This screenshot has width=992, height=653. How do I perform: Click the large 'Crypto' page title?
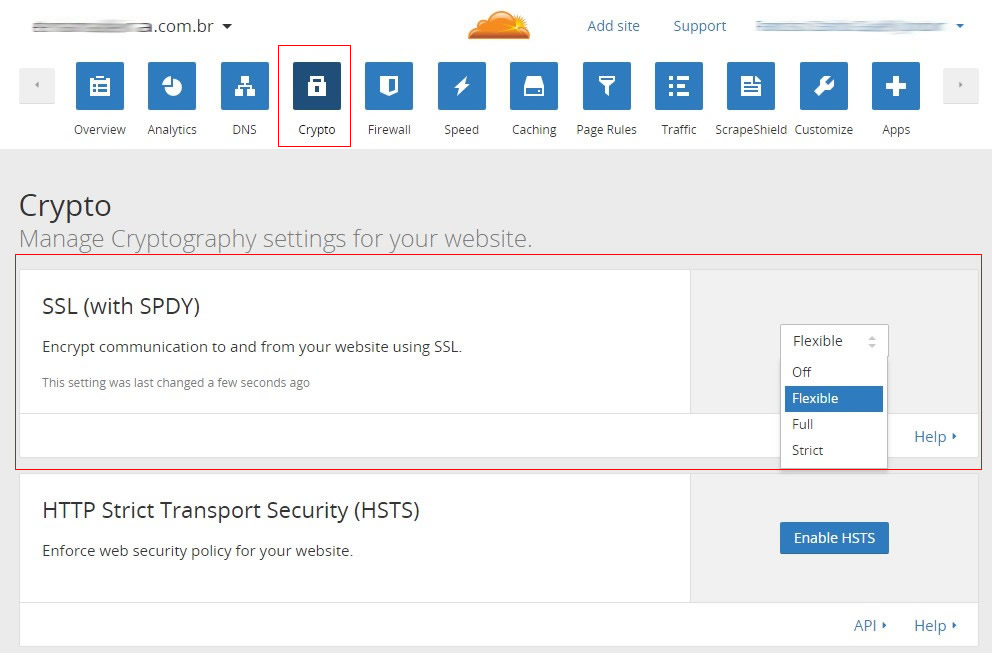tap(65, 206)
